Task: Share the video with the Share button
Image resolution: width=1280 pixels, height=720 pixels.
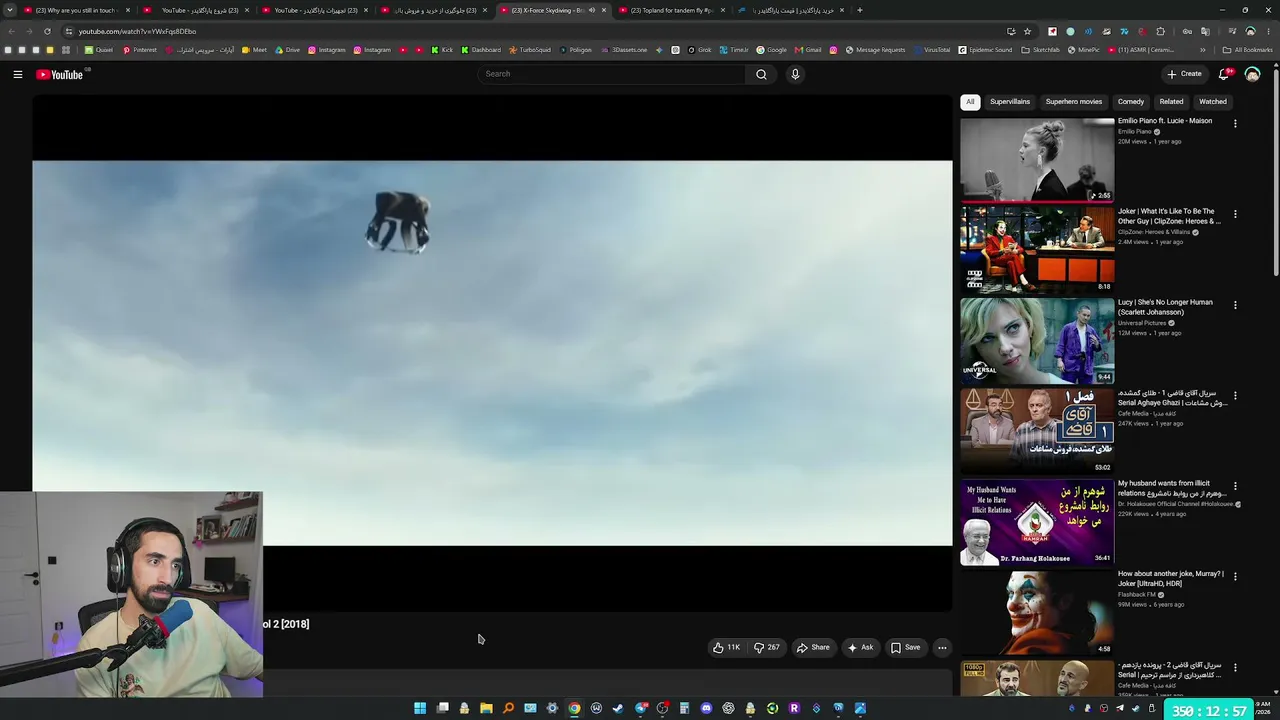Action: [813, 648]
